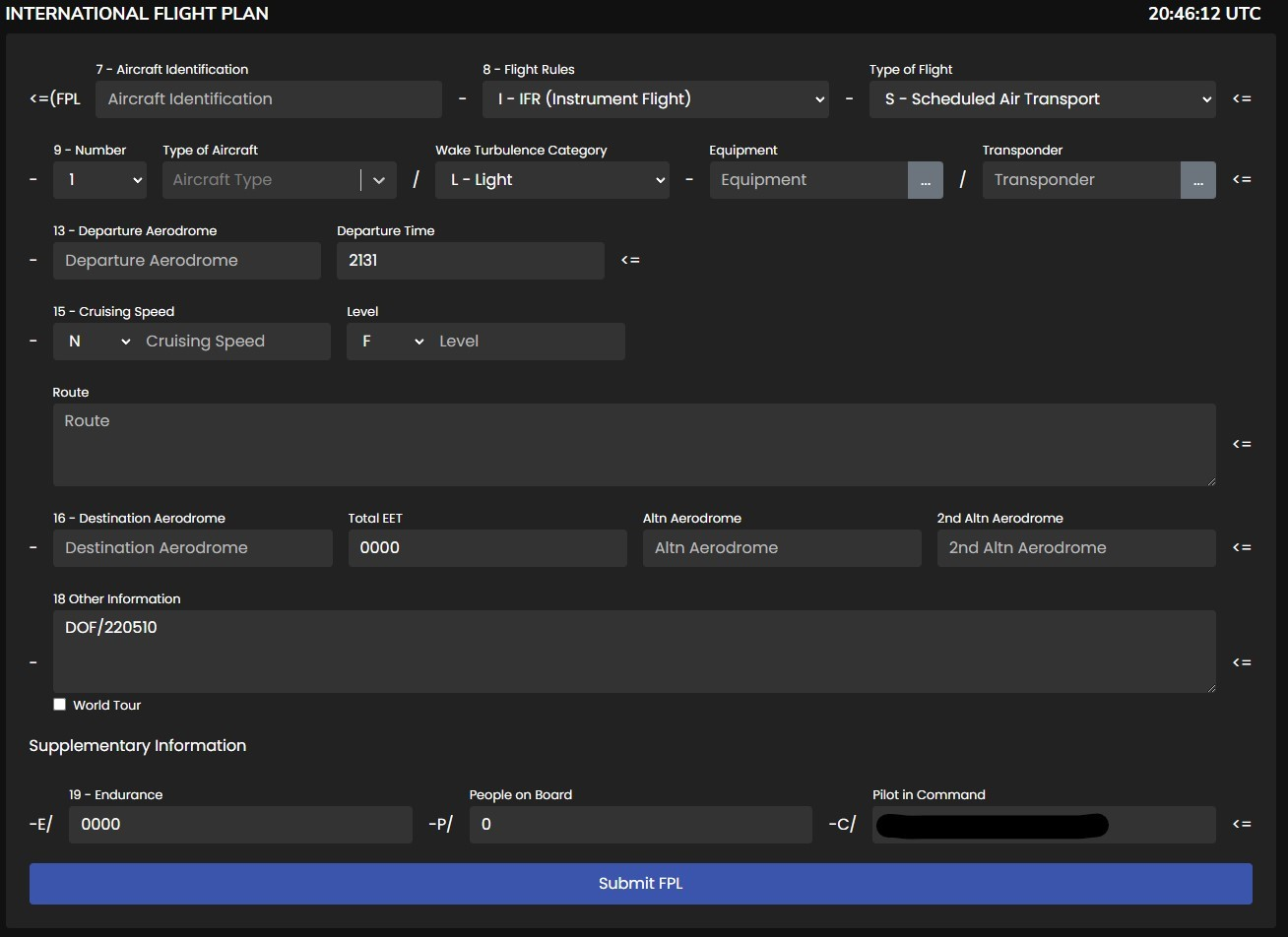Click the Equipment input field
Image resolution: width=1288 pixels, height=937 pixels.
pyautogui.click(x=808, y=180)
